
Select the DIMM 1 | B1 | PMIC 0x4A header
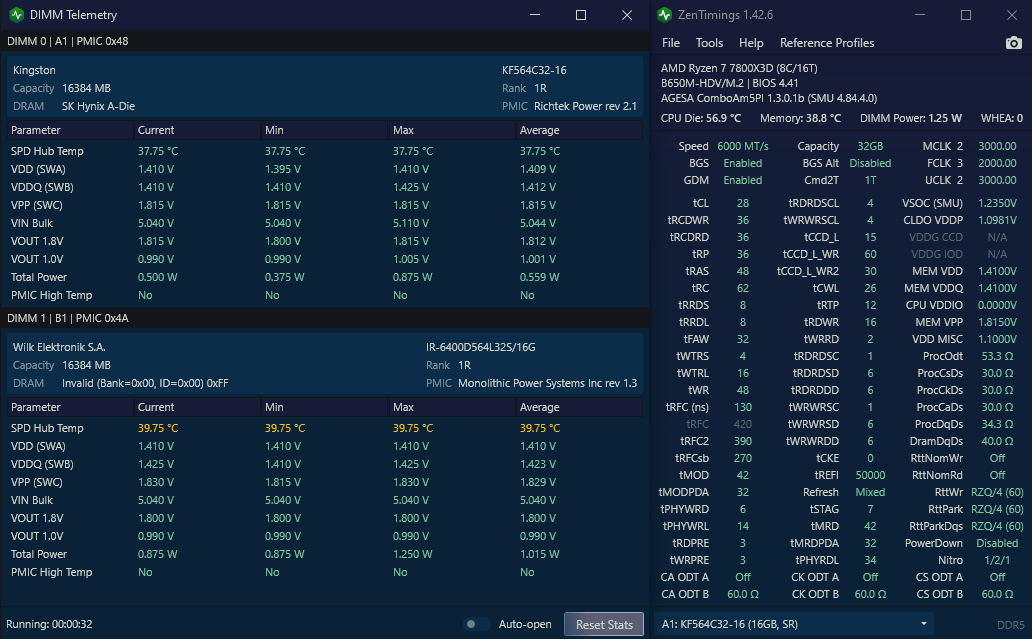pos(324,318)
